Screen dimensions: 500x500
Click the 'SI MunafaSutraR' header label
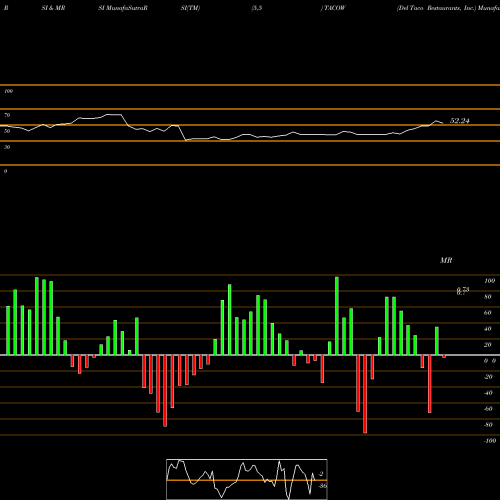pos(123,8)
